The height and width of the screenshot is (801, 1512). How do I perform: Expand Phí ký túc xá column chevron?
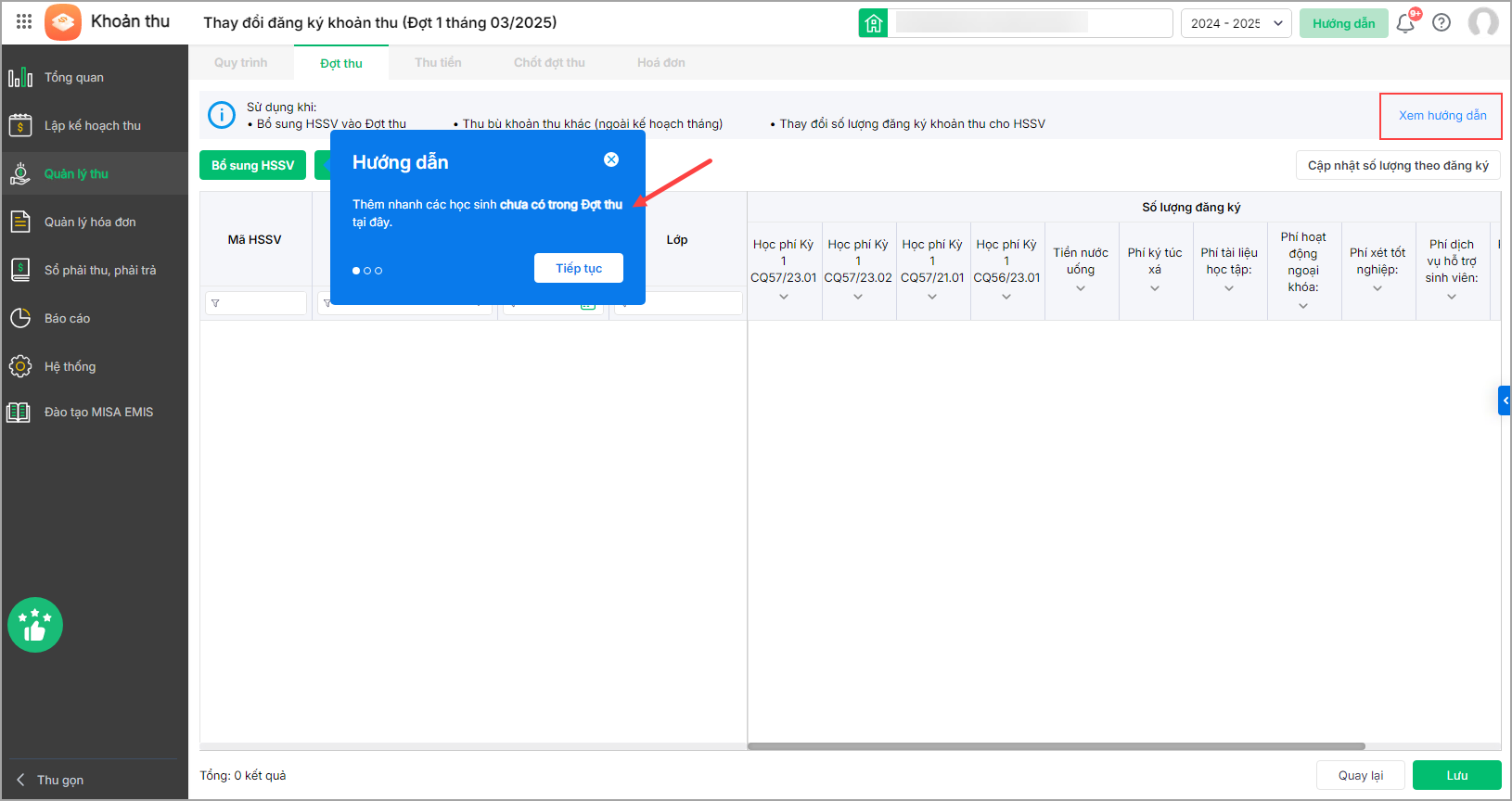(x=1155, y=288)
